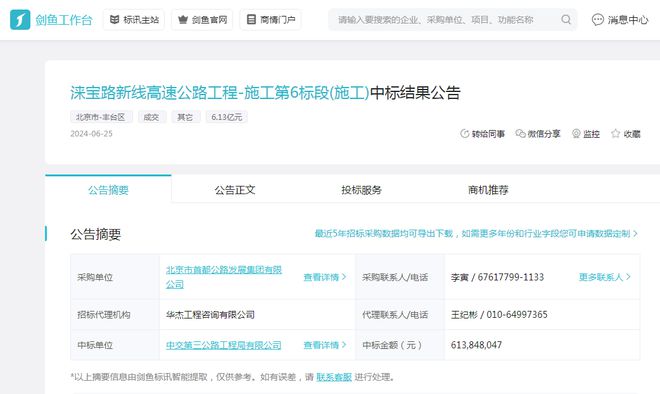Screen dimensions: 660x394
Task: Click the 招标代理机构 label cell
Action: pos(115,315)
